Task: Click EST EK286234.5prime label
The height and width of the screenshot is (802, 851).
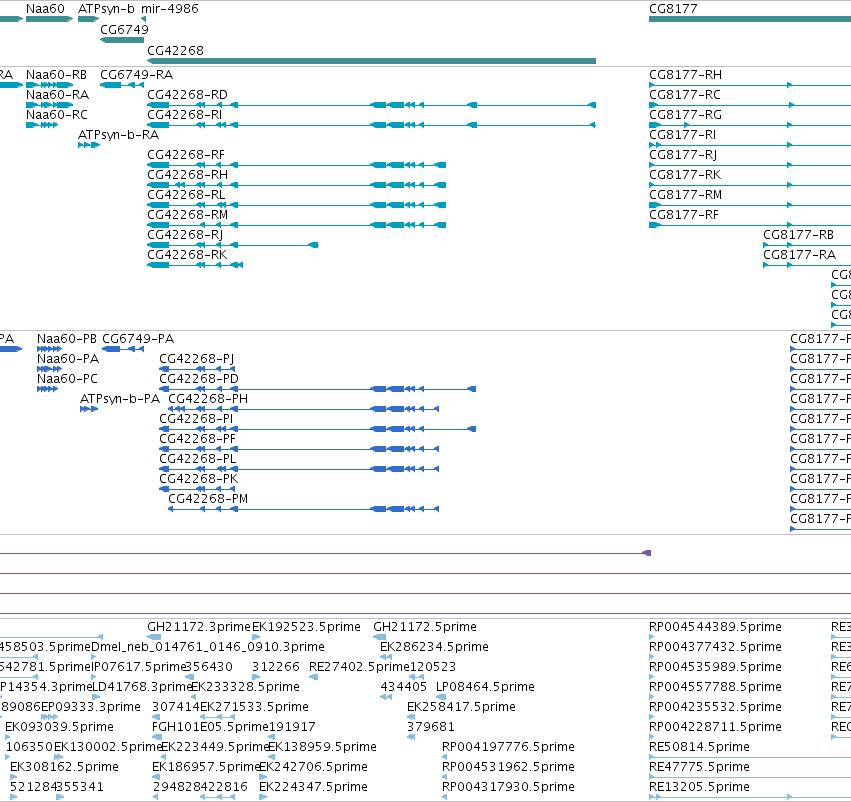Action: 434,647
